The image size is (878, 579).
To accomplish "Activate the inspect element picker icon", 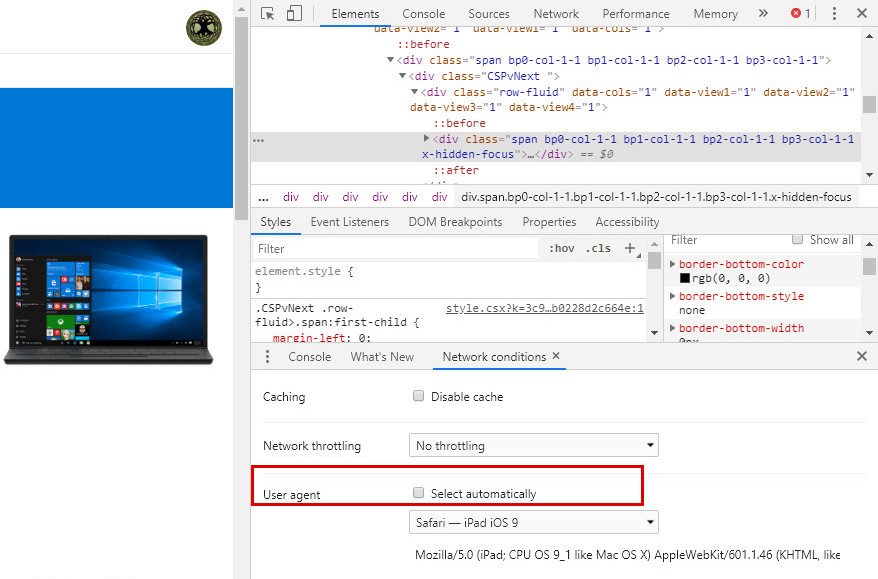I will coord(268,13).
